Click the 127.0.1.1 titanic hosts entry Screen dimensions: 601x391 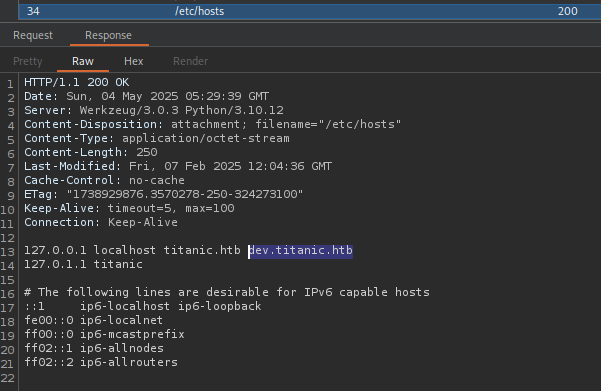coord(84,264)
